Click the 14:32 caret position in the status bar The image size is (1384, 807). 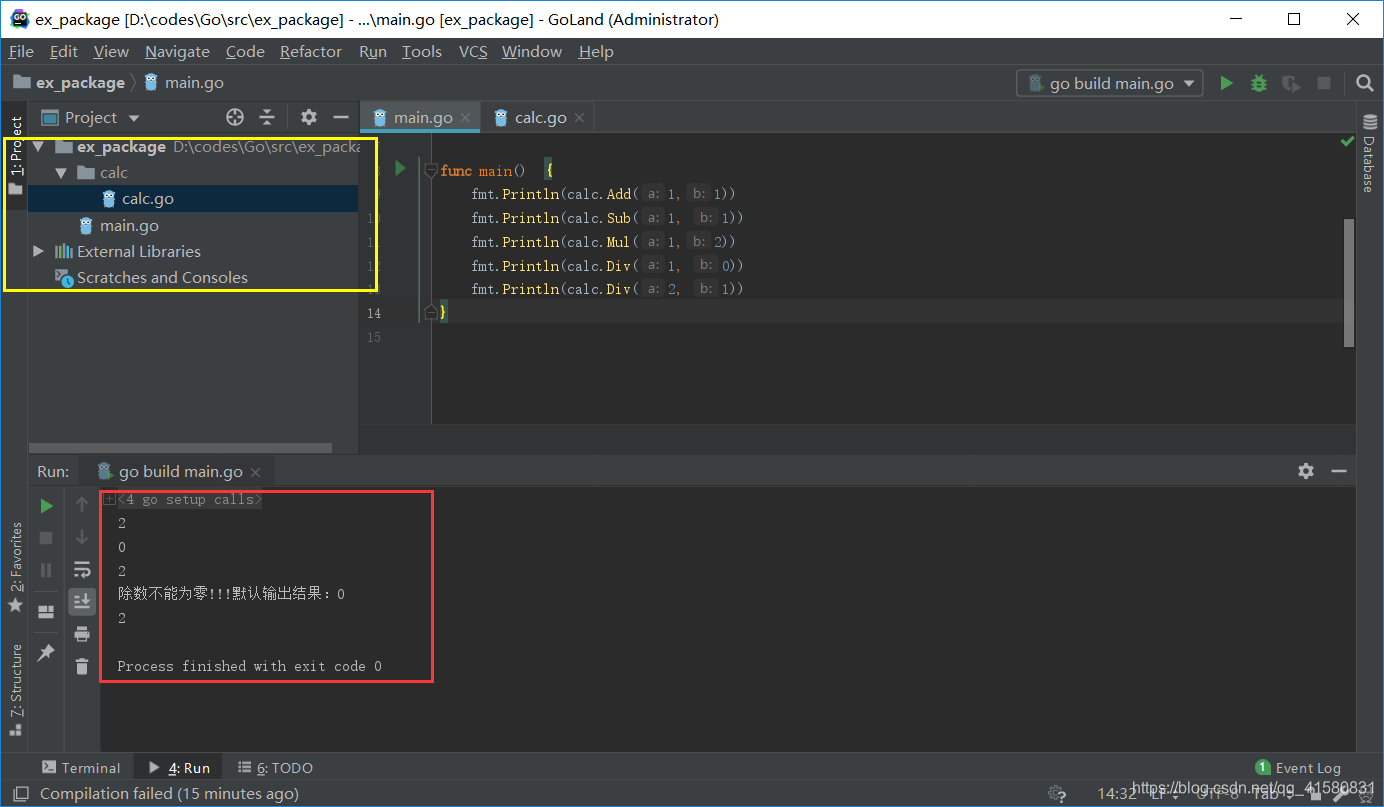1117,794
